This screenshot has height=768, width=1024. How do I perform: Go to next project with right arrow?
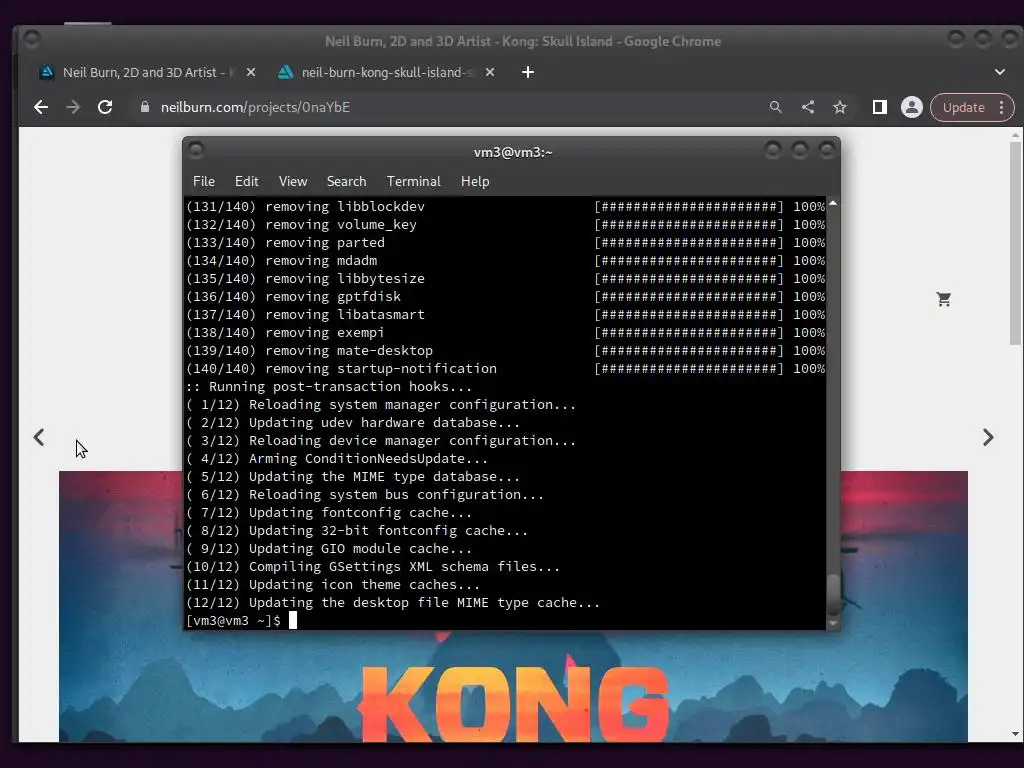click(988, 437)
